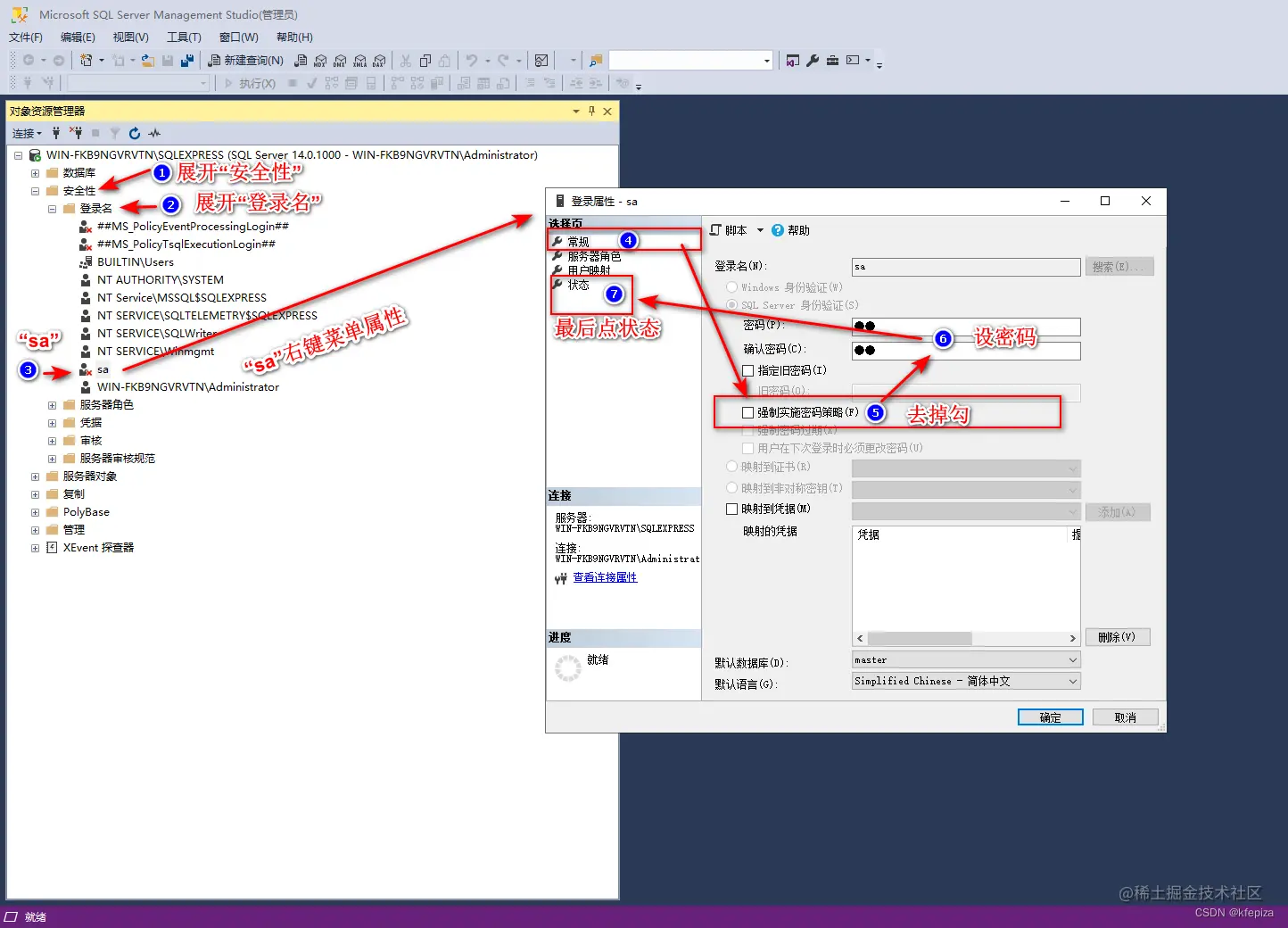Expand the PolyBase node
The width and height of the screenshot is (1288, 928).
35,512
